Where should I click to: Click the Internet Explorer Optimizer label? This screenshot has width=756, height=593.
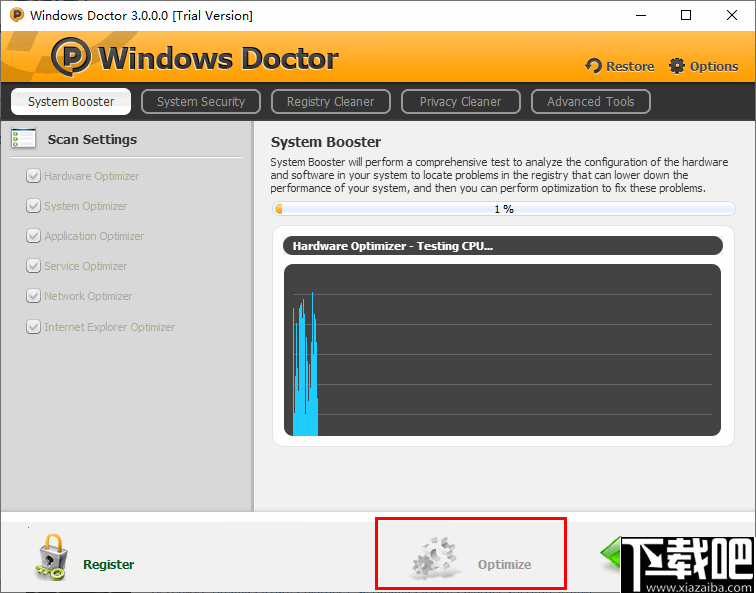(109, 327)
